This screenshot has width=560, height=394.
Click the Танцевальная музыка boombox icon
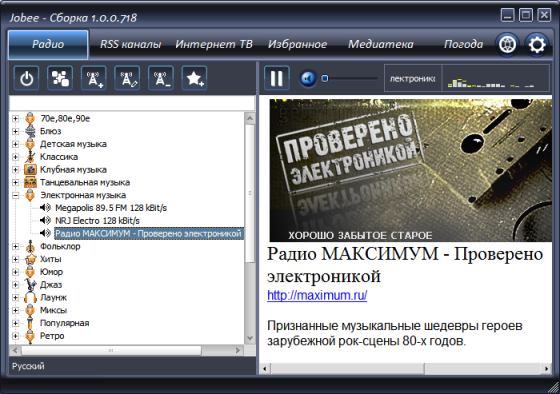point(30,183)
